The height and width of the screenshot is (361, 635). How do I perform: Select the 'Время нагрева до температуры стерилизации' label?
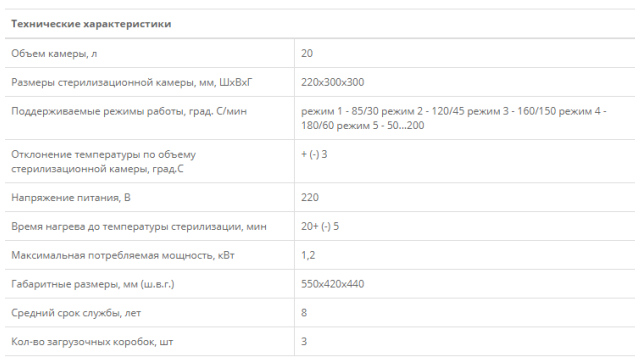(139, 226)
